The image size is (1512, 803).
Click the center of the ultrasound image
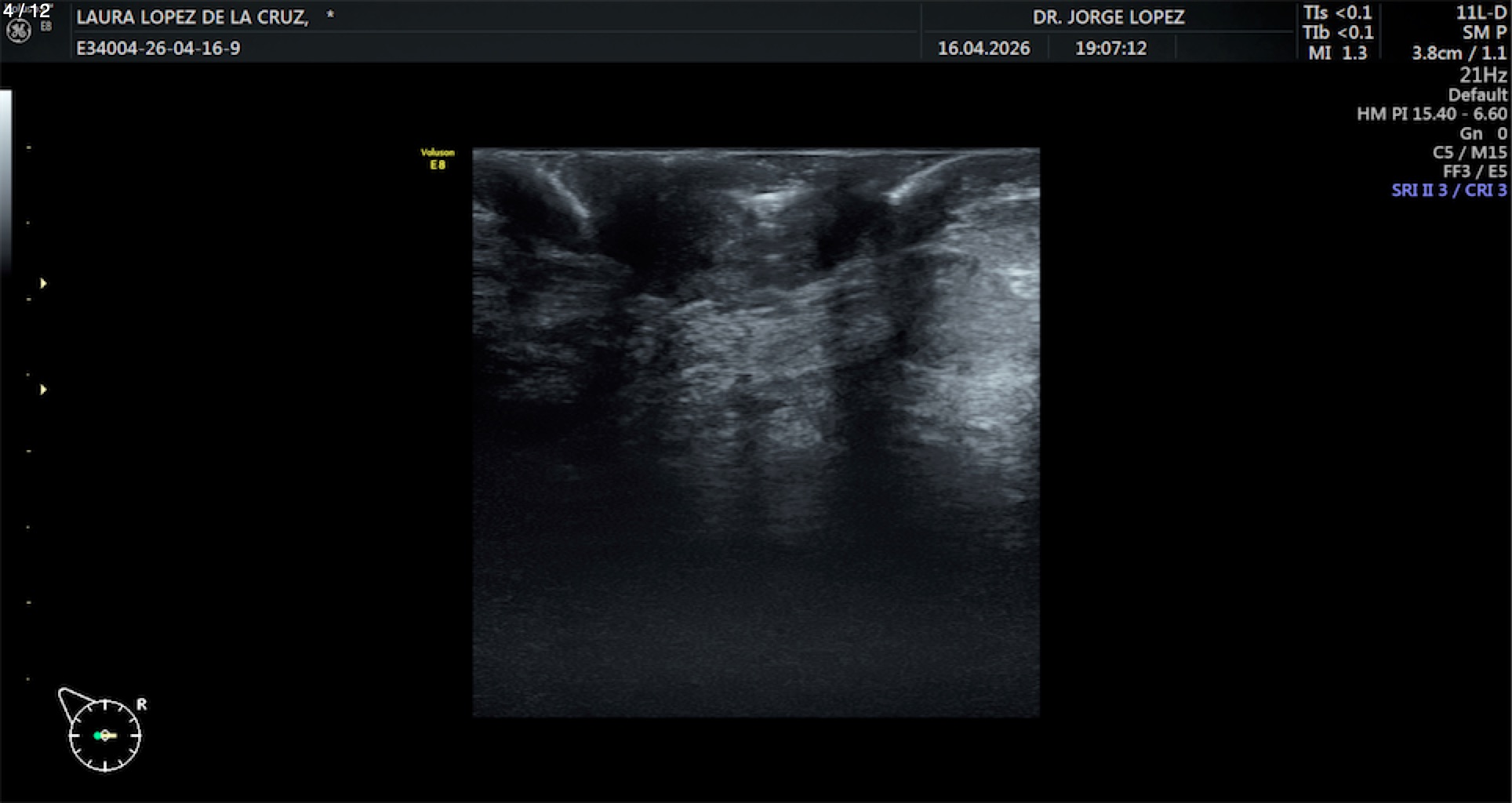tap(756, 432)
